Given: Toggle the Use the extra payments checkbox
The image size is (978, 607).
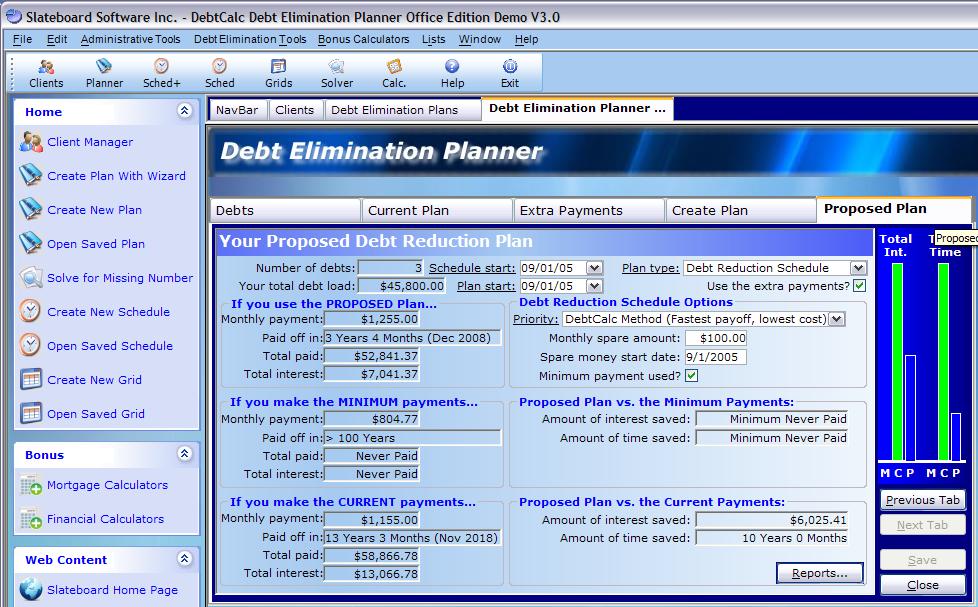Looking at the screenshot, I should click(859, 286).
